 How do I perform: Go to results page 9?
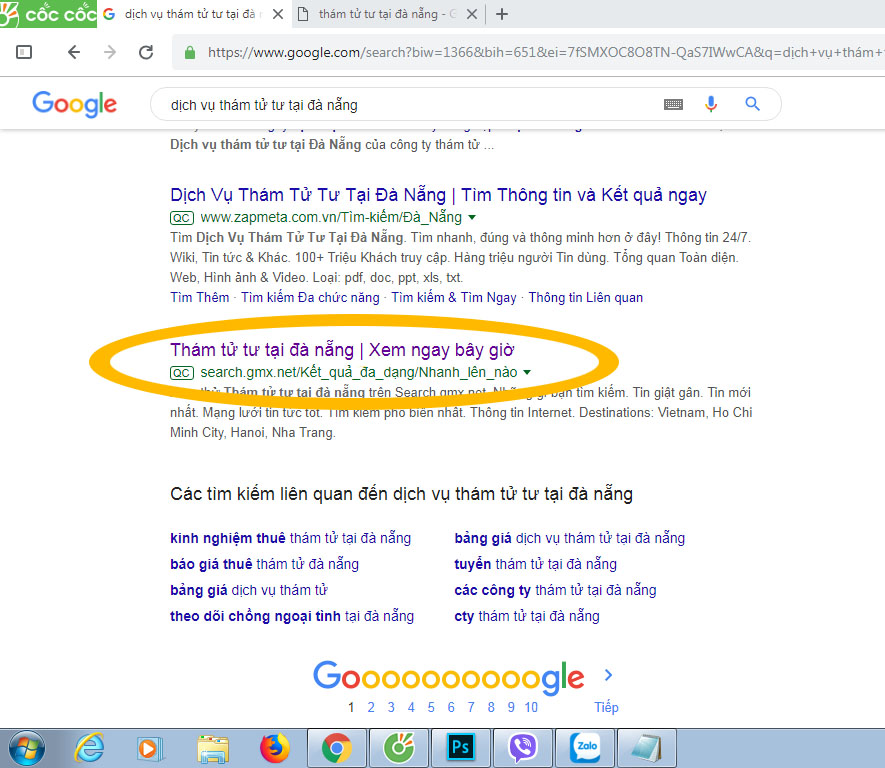click(x=511, y=708)
